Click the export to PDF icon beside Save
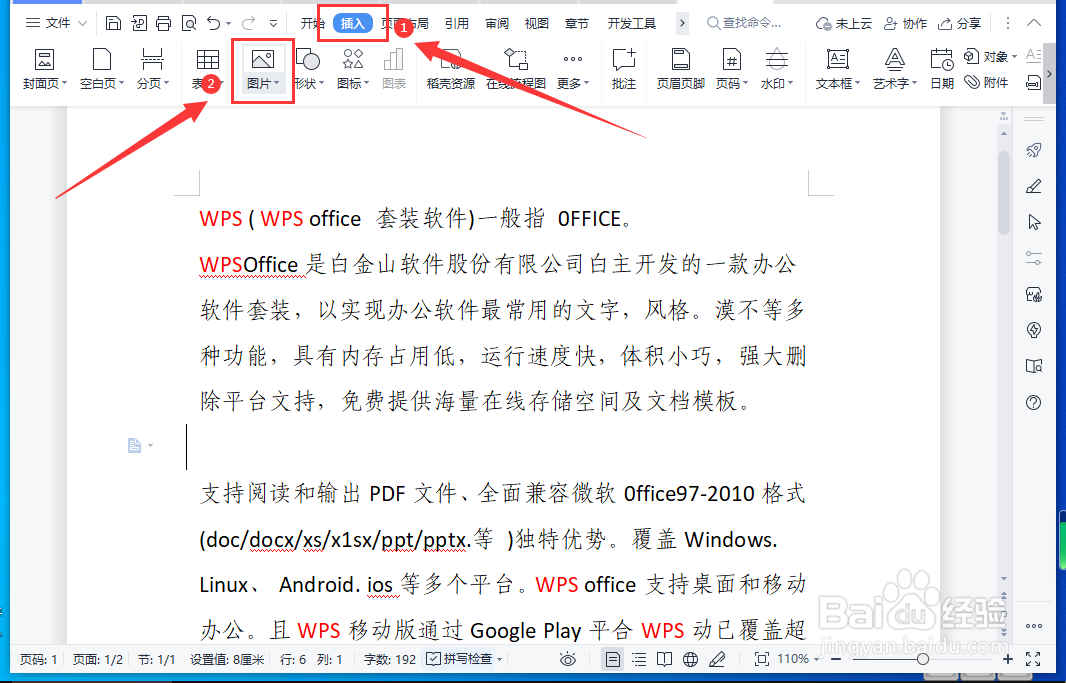Viewport: 1066px width, 683px height. click(139, 24)
